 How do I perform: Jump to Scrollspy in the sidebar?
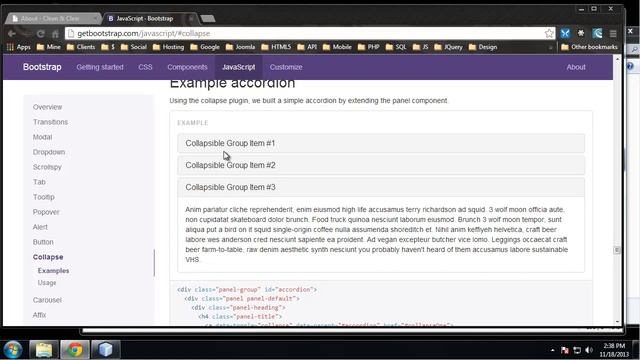(x=47, y=167)
